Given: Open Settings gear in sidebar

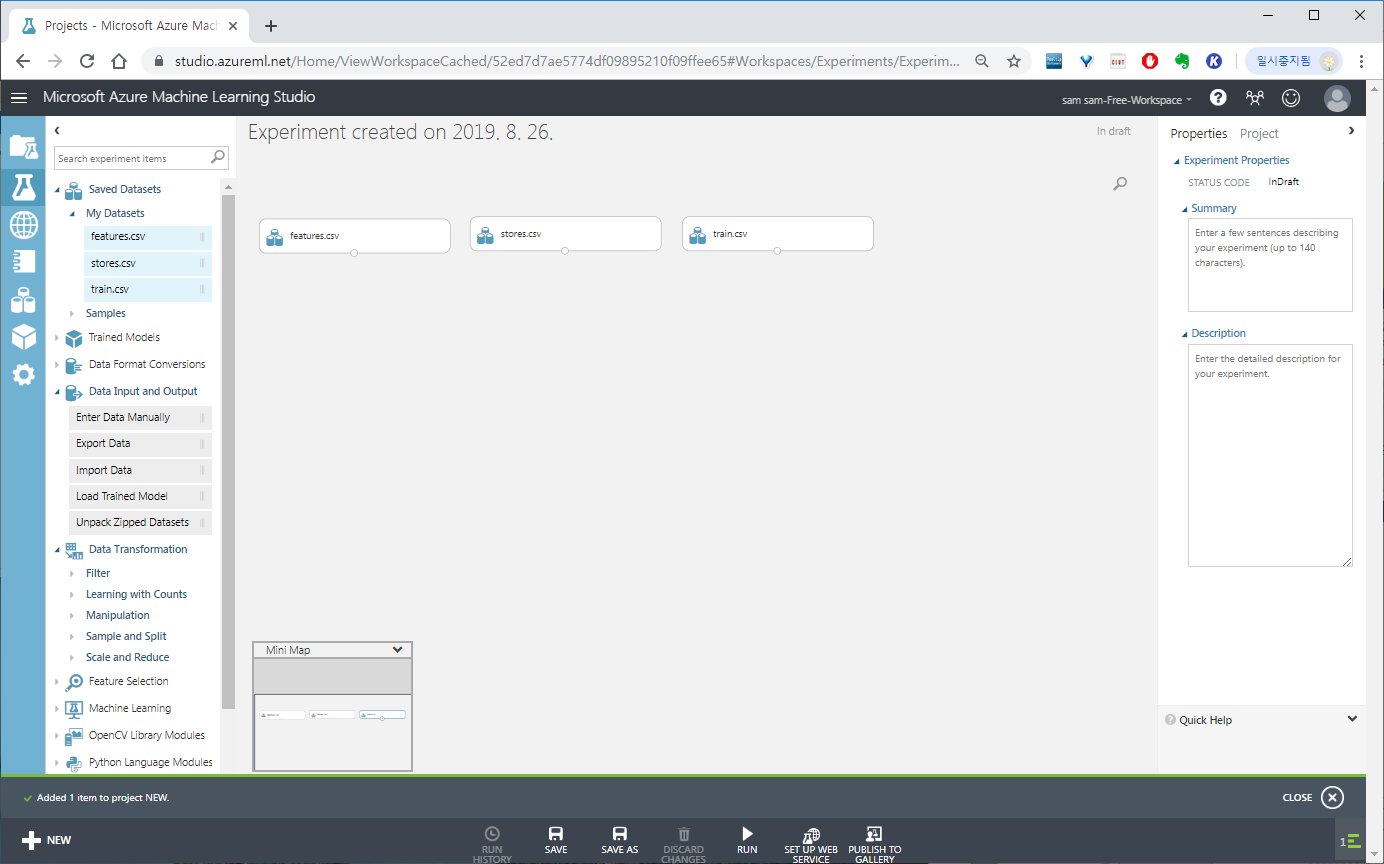Looking at the screenshot, I should 23,375.
